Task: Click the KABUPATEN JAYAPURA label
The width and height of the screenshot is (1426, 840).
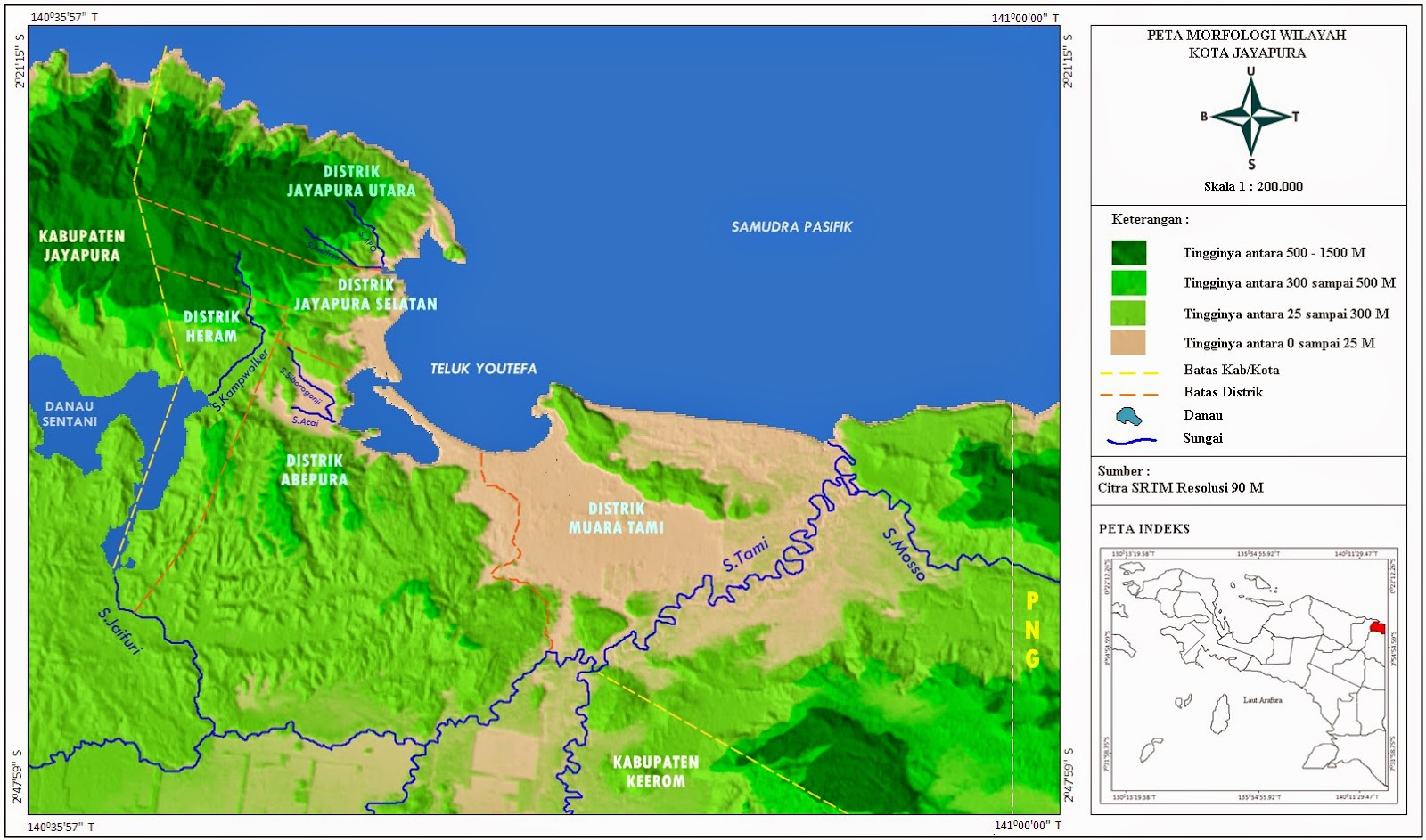Action: tap(81, 245)
